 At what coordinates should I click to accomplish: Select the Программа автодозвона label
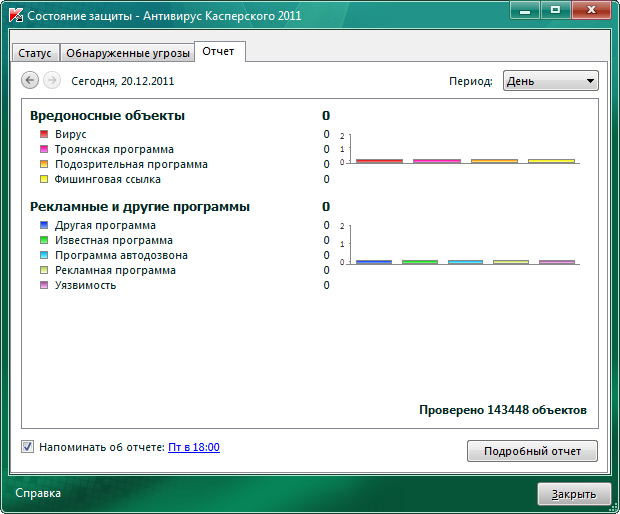pos(121,255)
